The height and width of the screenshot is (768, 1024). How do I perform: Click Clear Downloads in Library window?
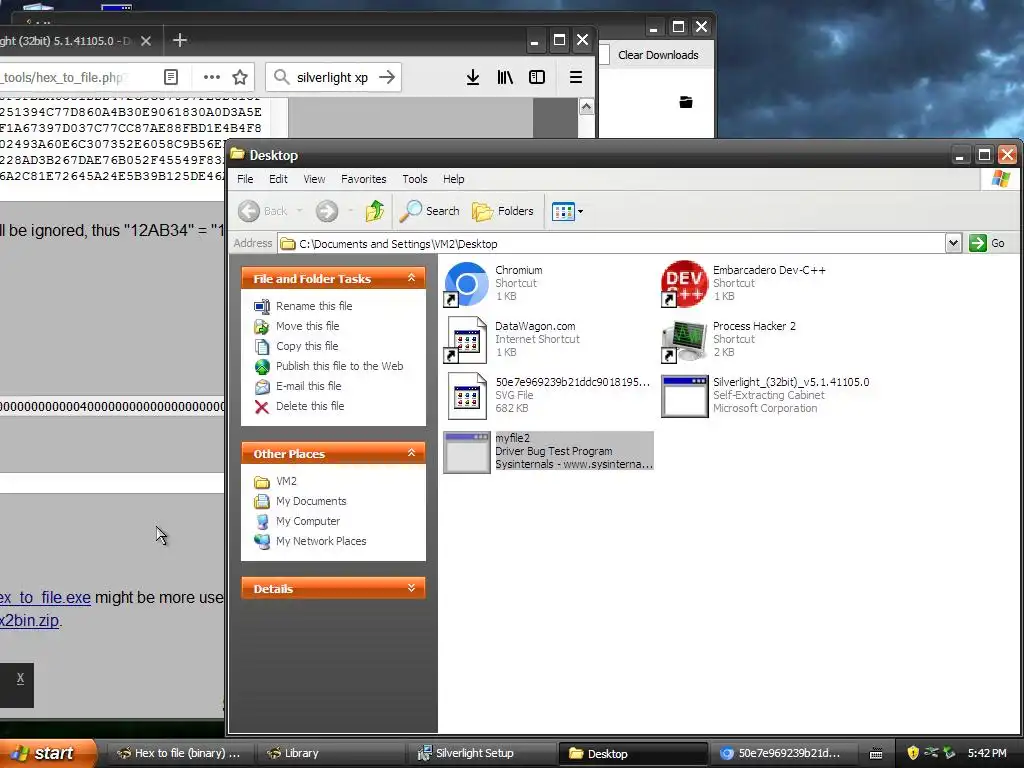tap(658, 55)
